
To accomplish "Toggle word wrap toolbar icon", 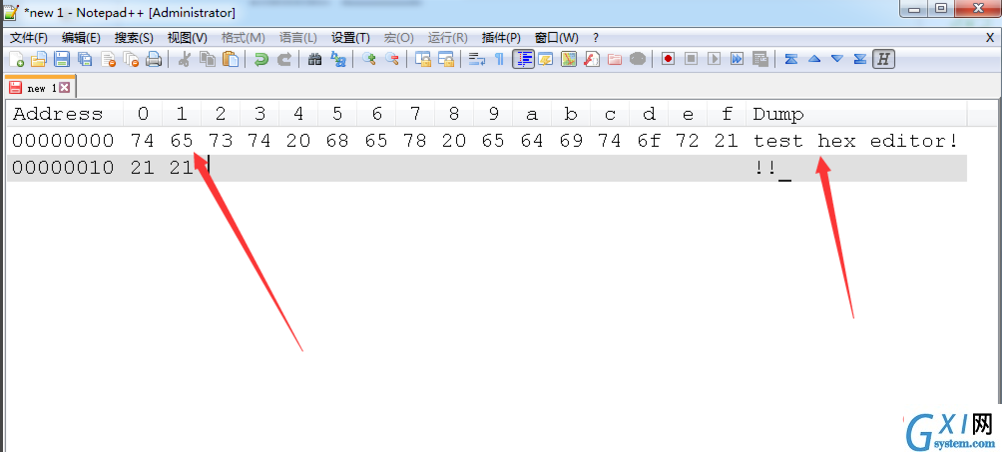I will click(x=477, y=59).
